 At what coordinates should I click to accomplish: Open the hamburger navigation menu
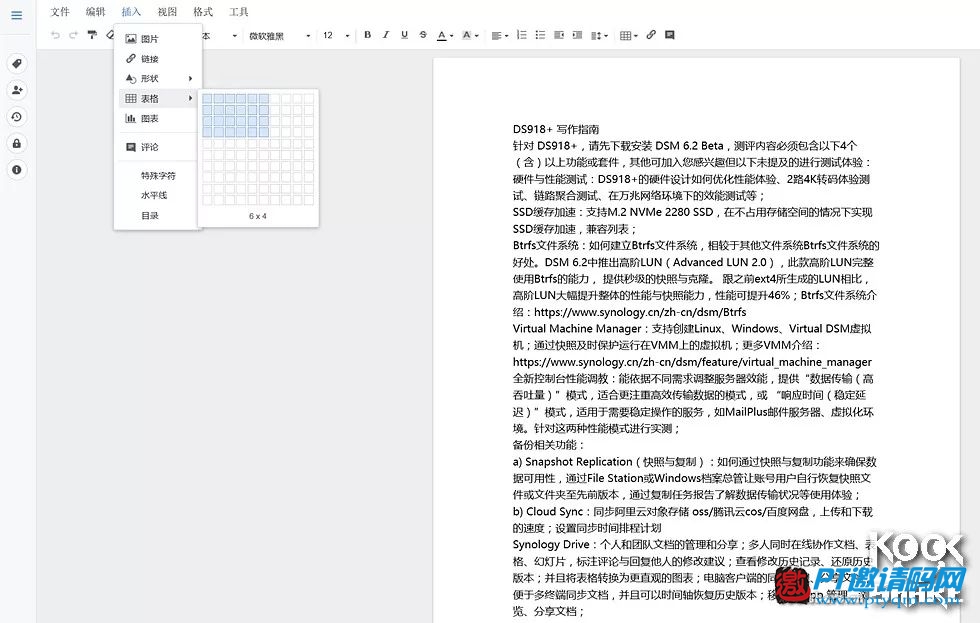tap(16, 15)
